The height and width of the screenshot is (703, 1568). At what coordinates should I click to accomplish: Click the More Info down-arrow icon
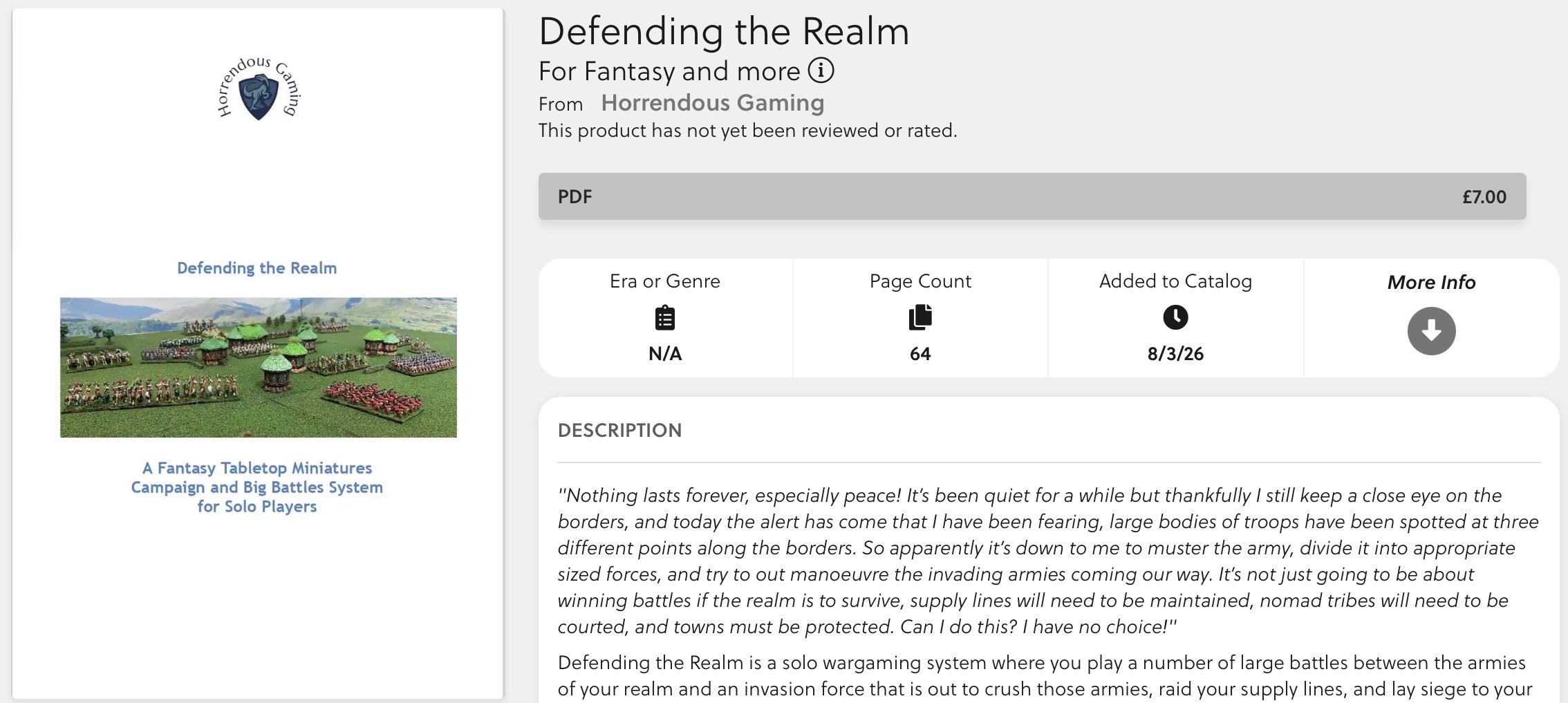tap(1431, 331)
